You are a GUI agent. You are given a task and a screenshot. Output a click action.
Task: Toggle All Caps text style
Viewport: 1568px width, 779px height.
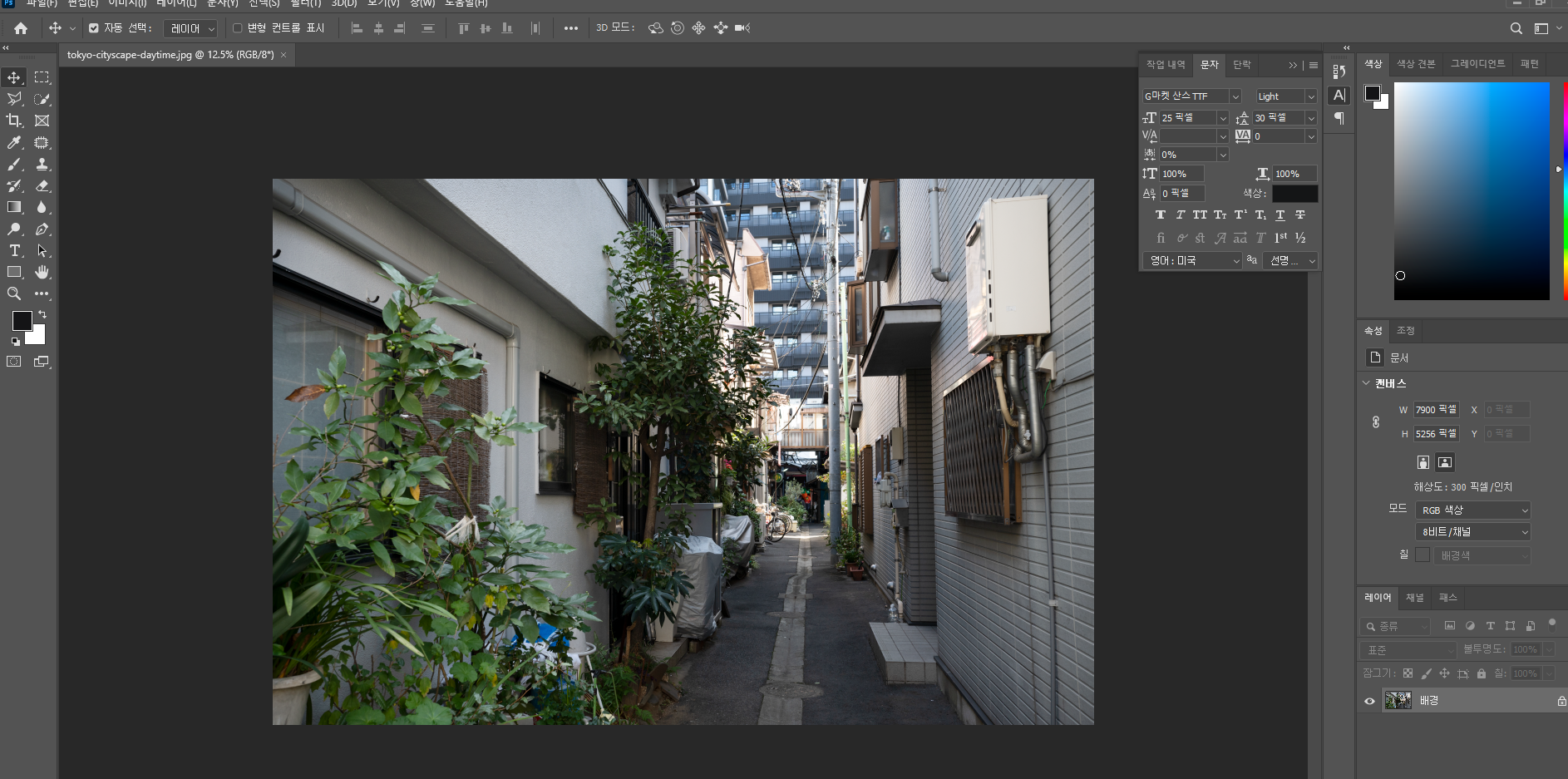tap(1200, 214)
